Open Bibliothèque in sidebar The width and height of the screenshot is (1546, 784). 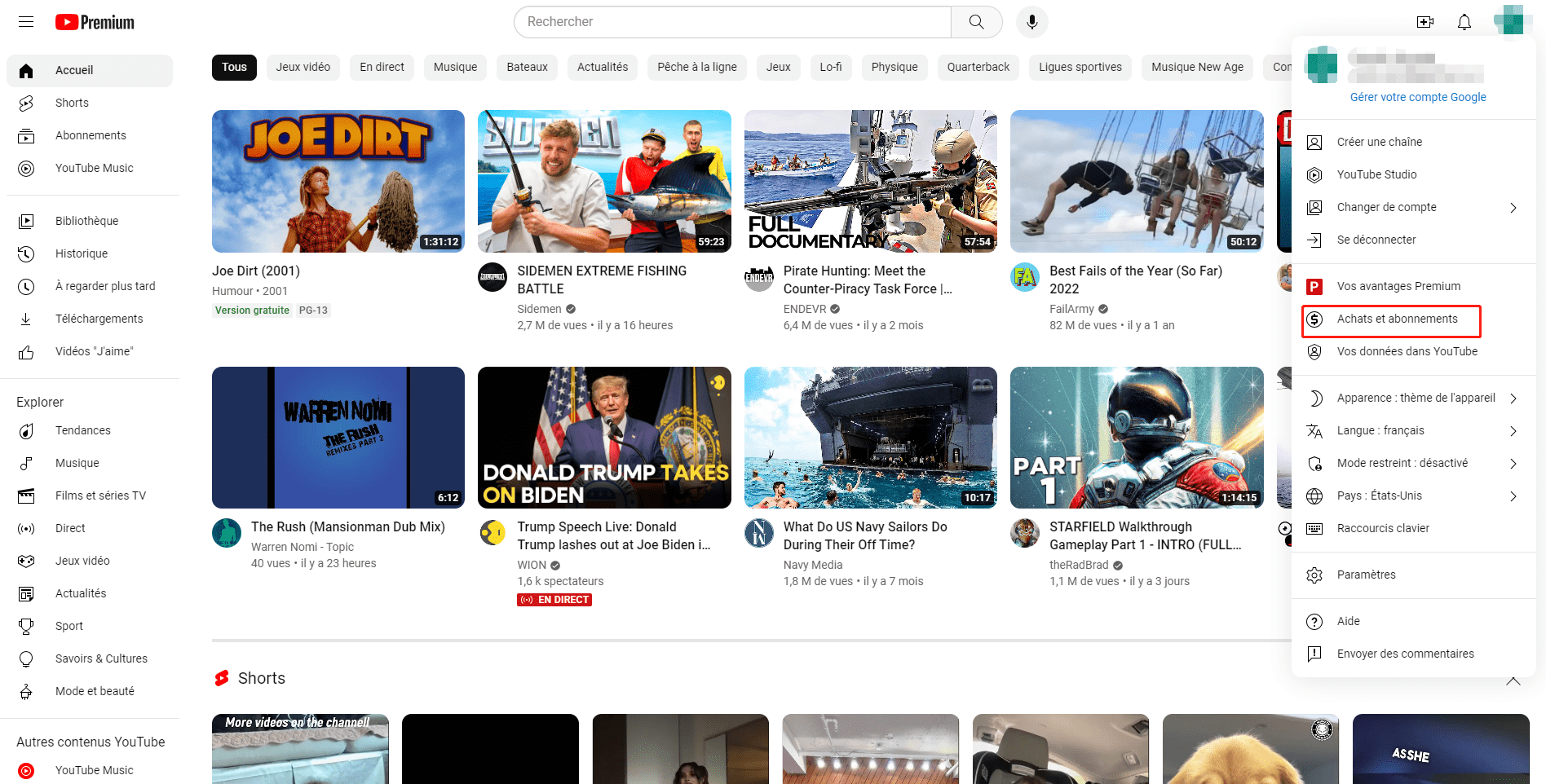coord(90,221)
